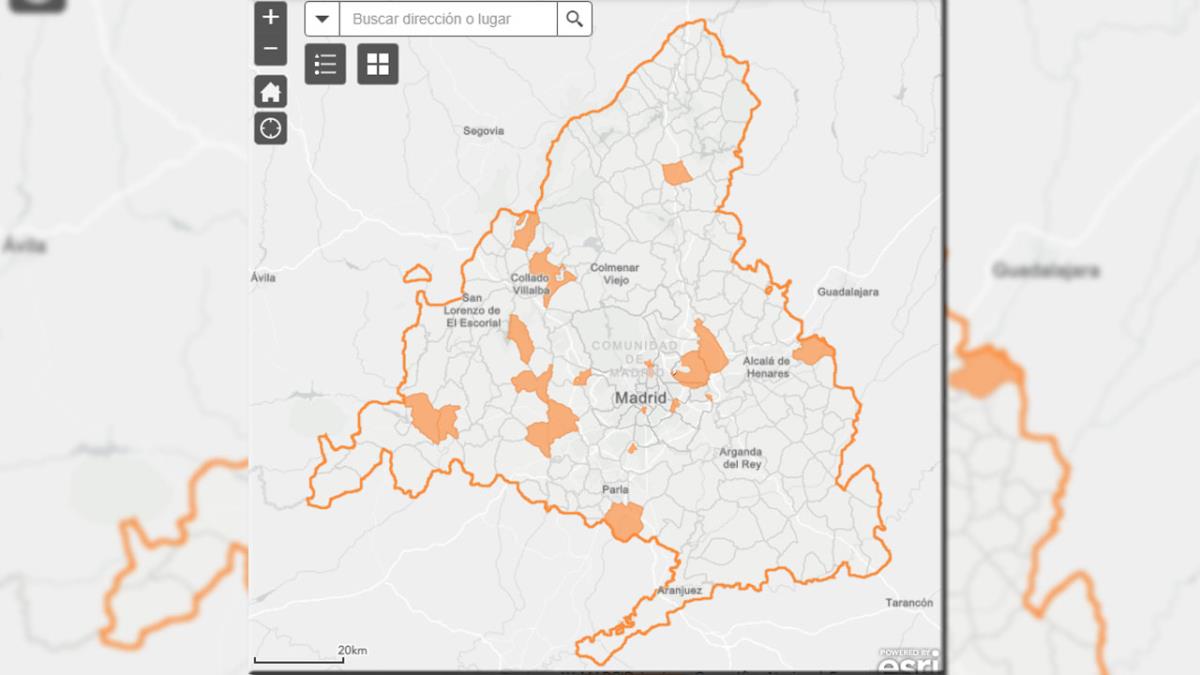Open the legend list panel
Viewport: 1200px width, 675px height.
click(x=325, y=64)
